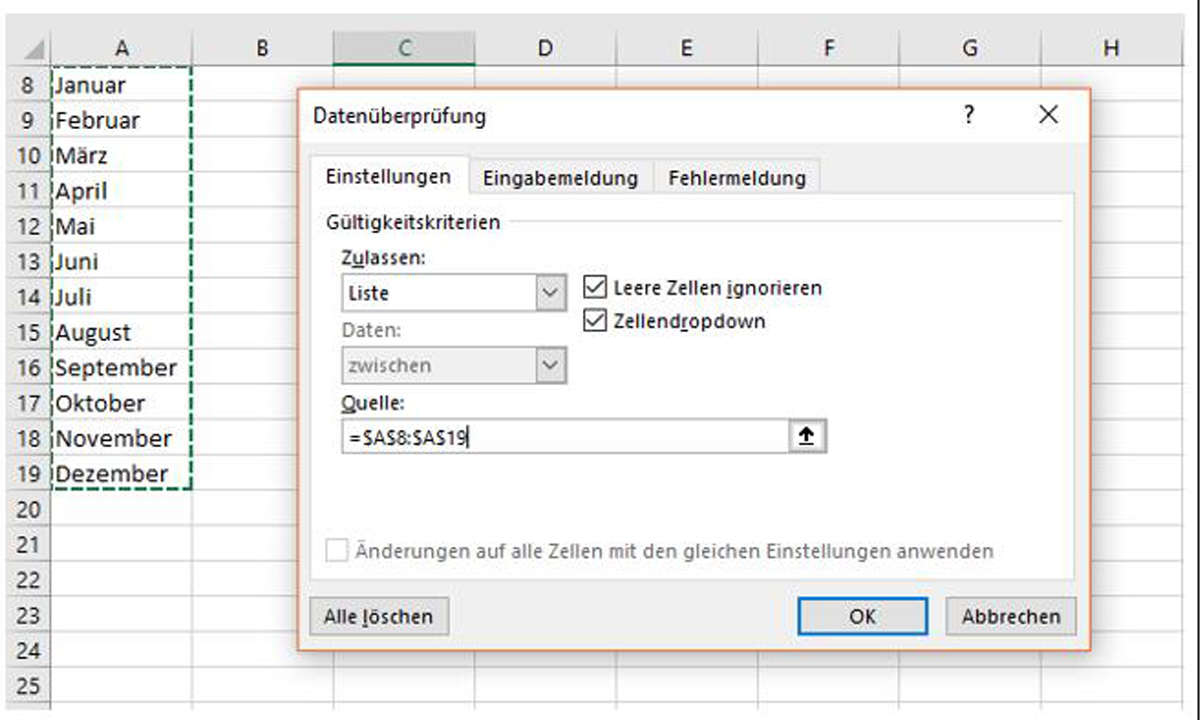Select column D header
Viewport: 1200px width, 720px height.
545,48
